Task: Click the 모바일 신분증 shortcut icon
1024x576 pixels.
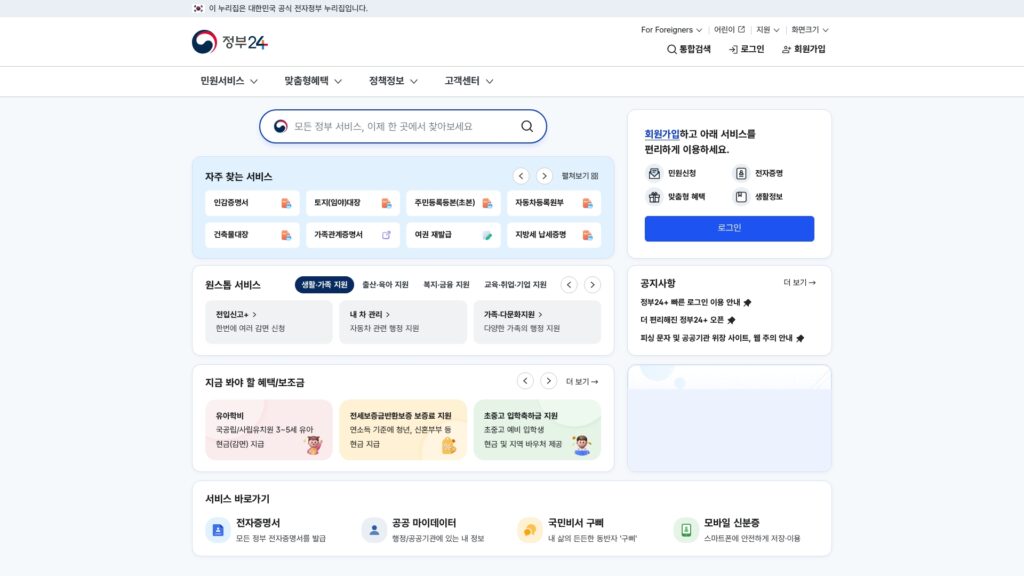Action: click(x=686, y=530)
